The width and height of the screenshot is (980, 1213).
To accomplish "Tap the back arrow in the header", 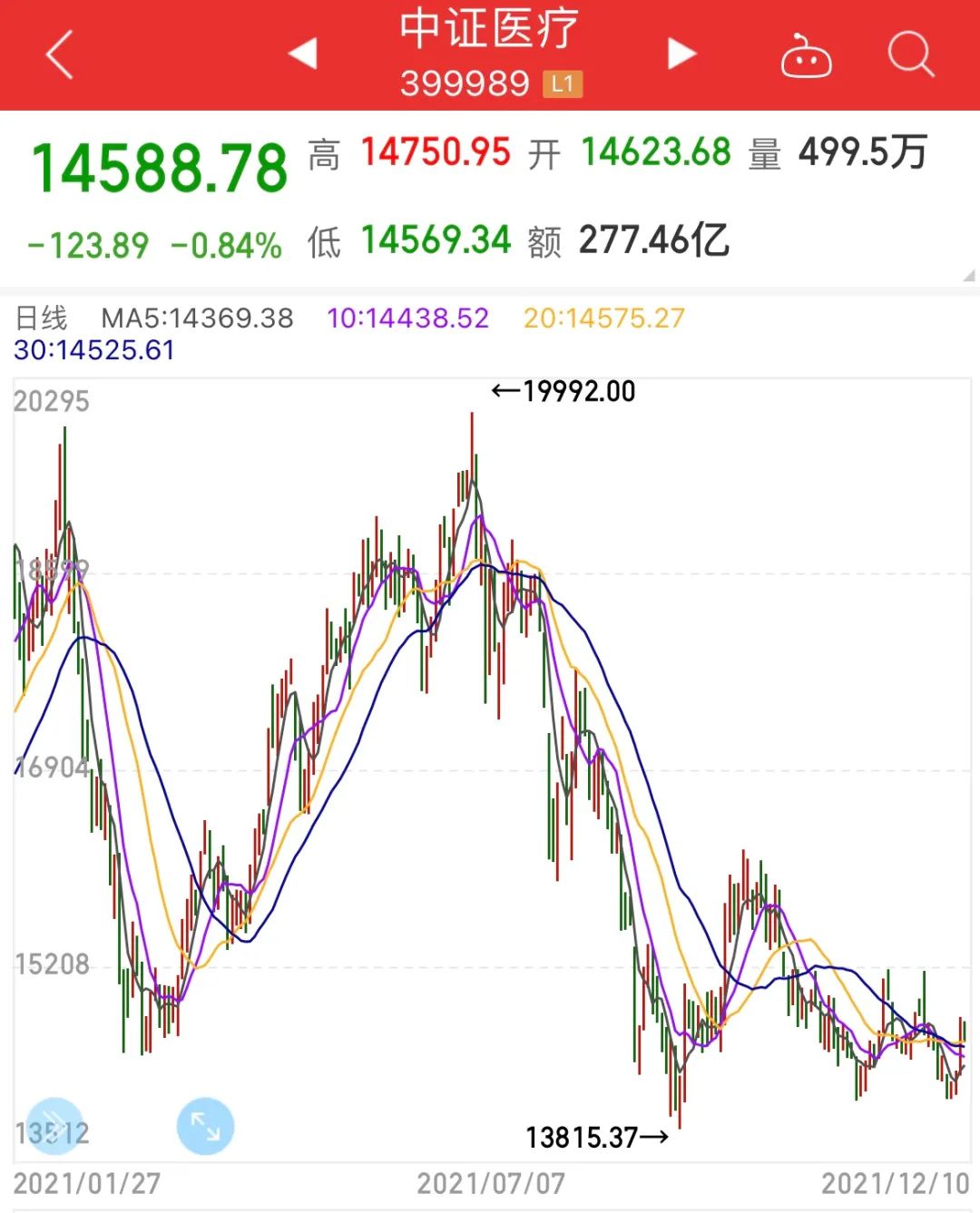I will pyautogui.click(x=60, y=54).
